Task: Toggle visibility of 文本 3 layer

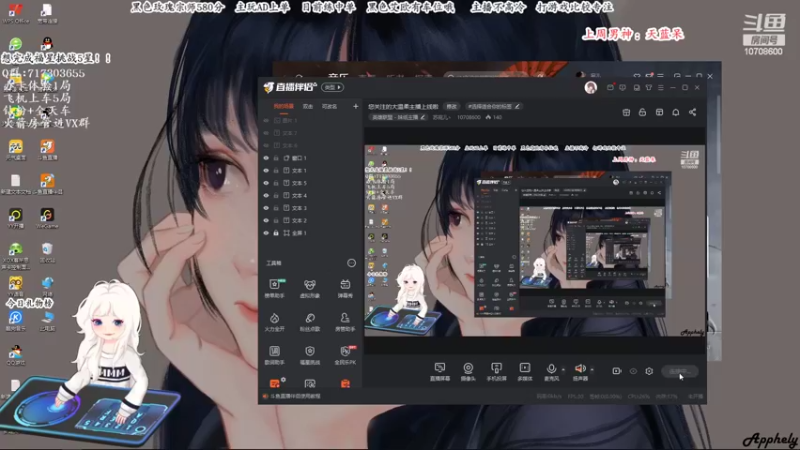Action: (x=266, y=208)
